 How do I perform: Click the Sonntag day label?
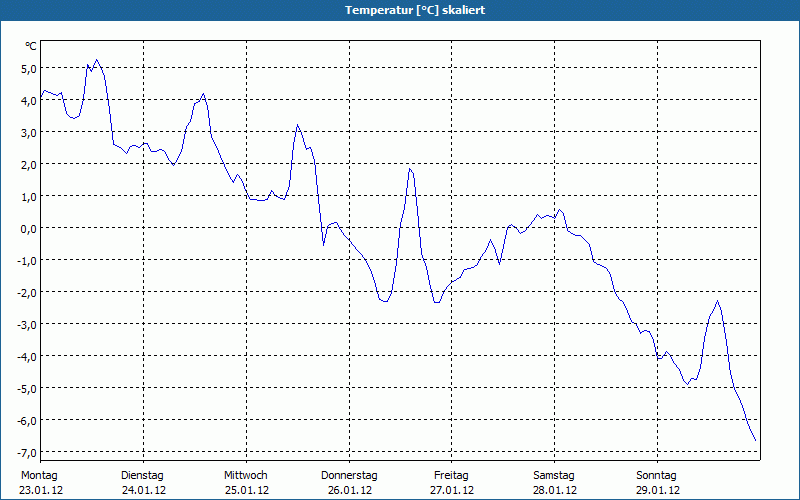(656, 476)
